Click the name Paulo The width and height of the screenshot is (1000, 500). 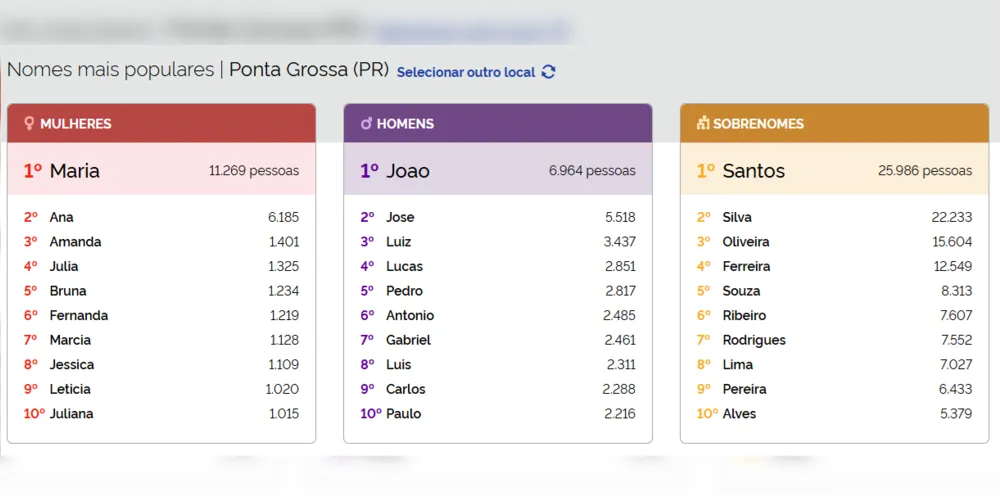(x=404, y=414)
